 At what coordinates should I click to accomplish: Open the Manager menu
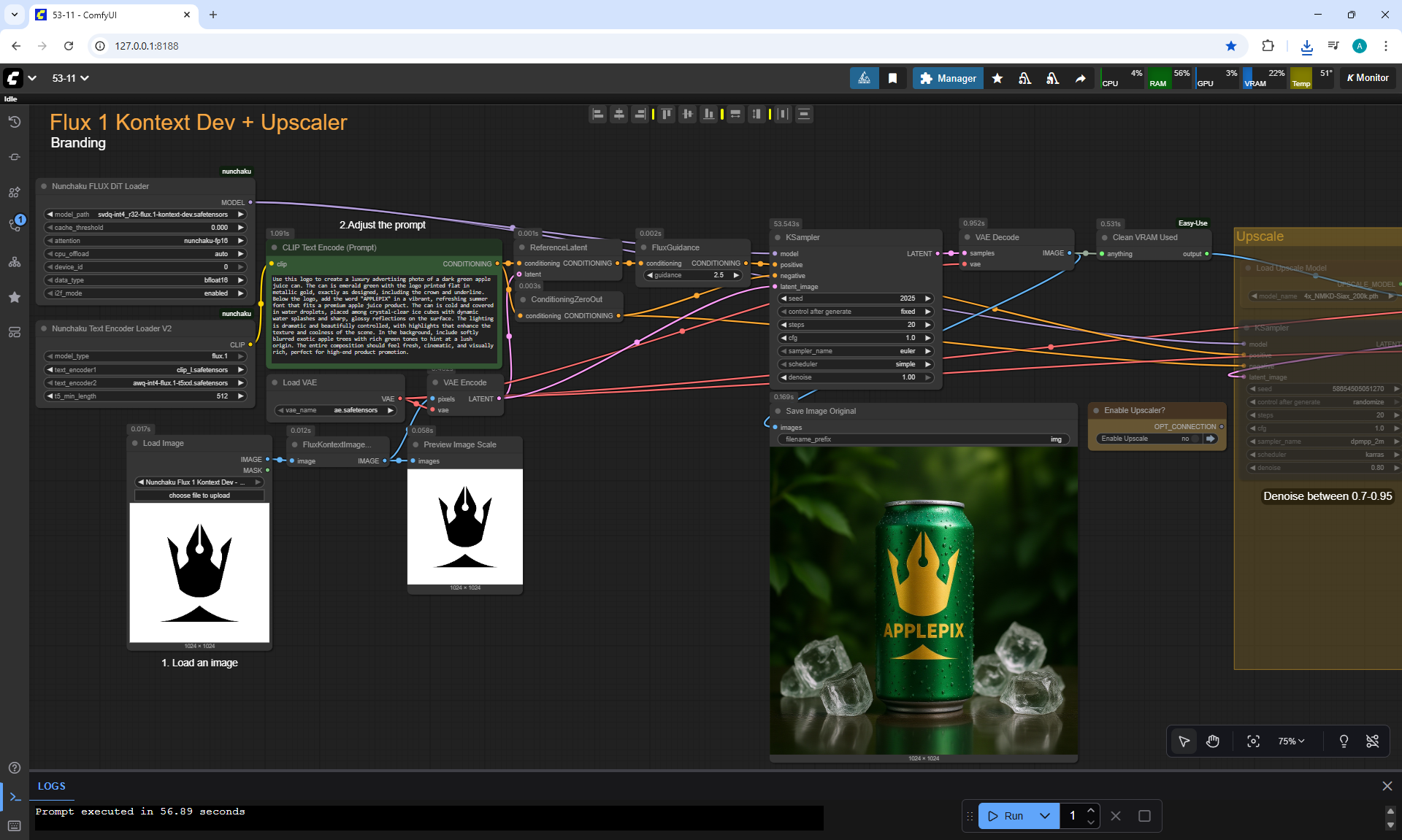pyautogui.click(x=947, y=78)
